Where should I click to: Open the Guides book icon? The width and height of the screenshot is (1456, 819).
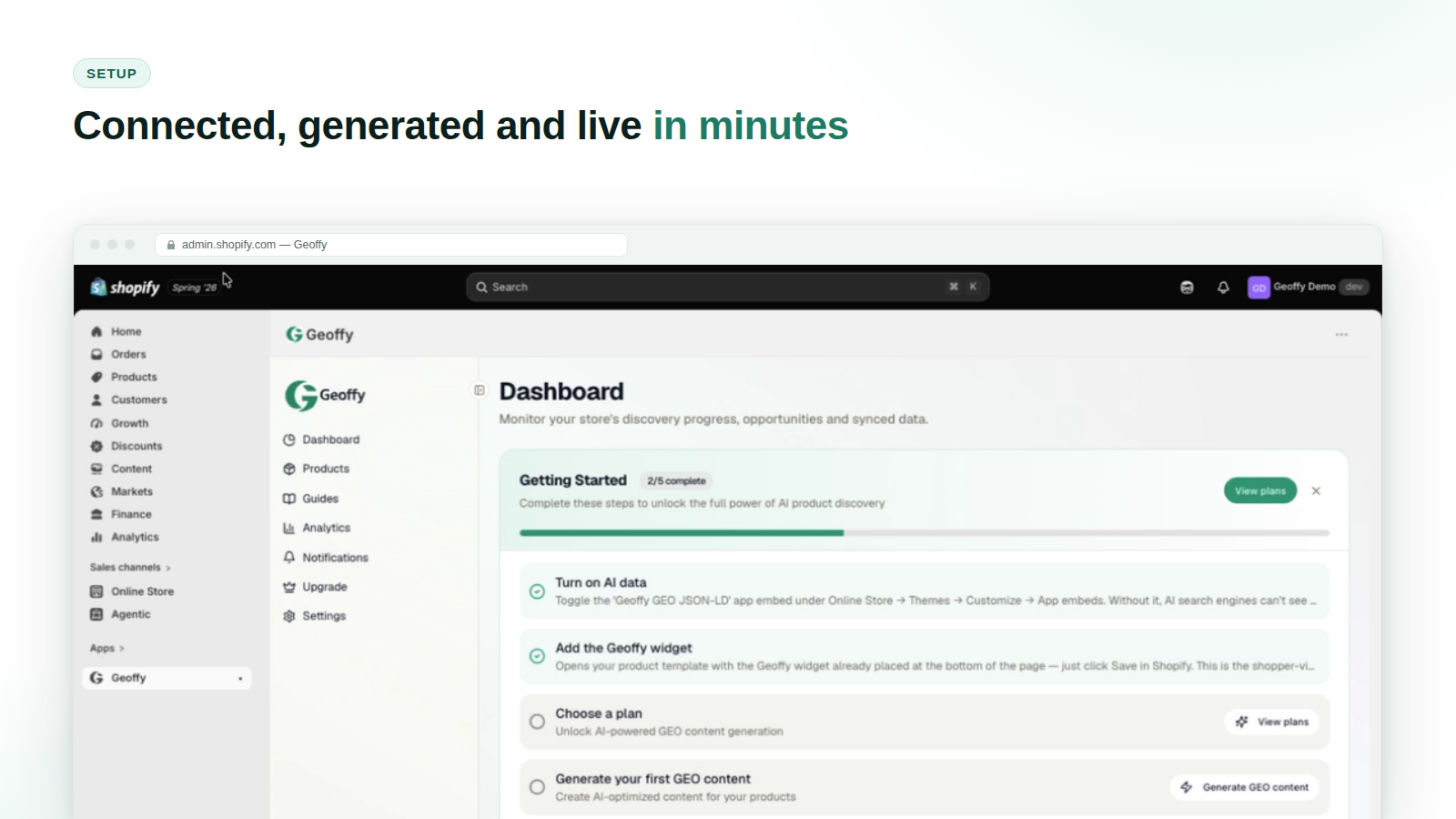click(x=289, y=499)
